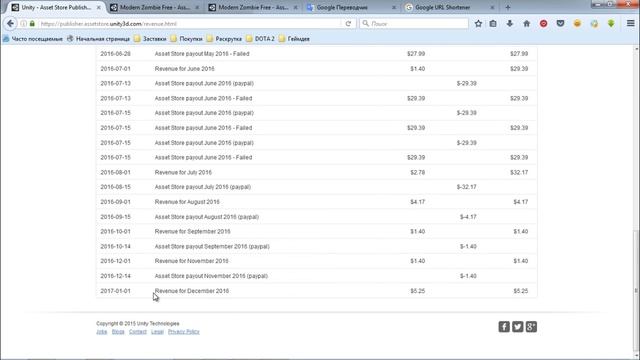This screenshot has width=640, height=360.
Task: Click the $-4.17 payout amount
Action: tap(468, 217)
